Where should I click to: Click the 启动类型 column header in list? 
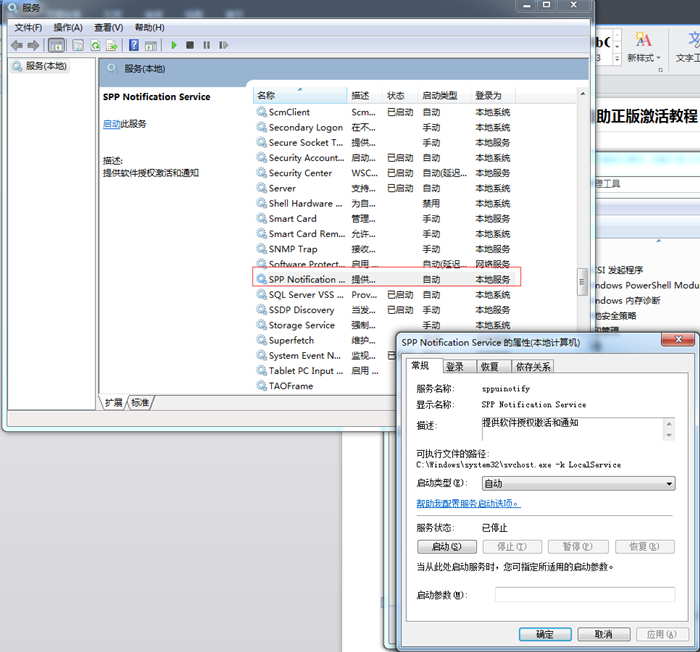[x=440, y=96]
